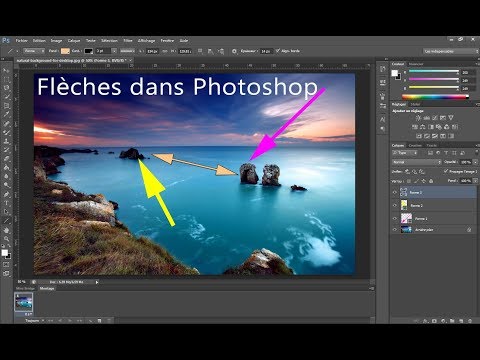Select the Eraser tool
480x360 pixels.
(x=6, y=159)
